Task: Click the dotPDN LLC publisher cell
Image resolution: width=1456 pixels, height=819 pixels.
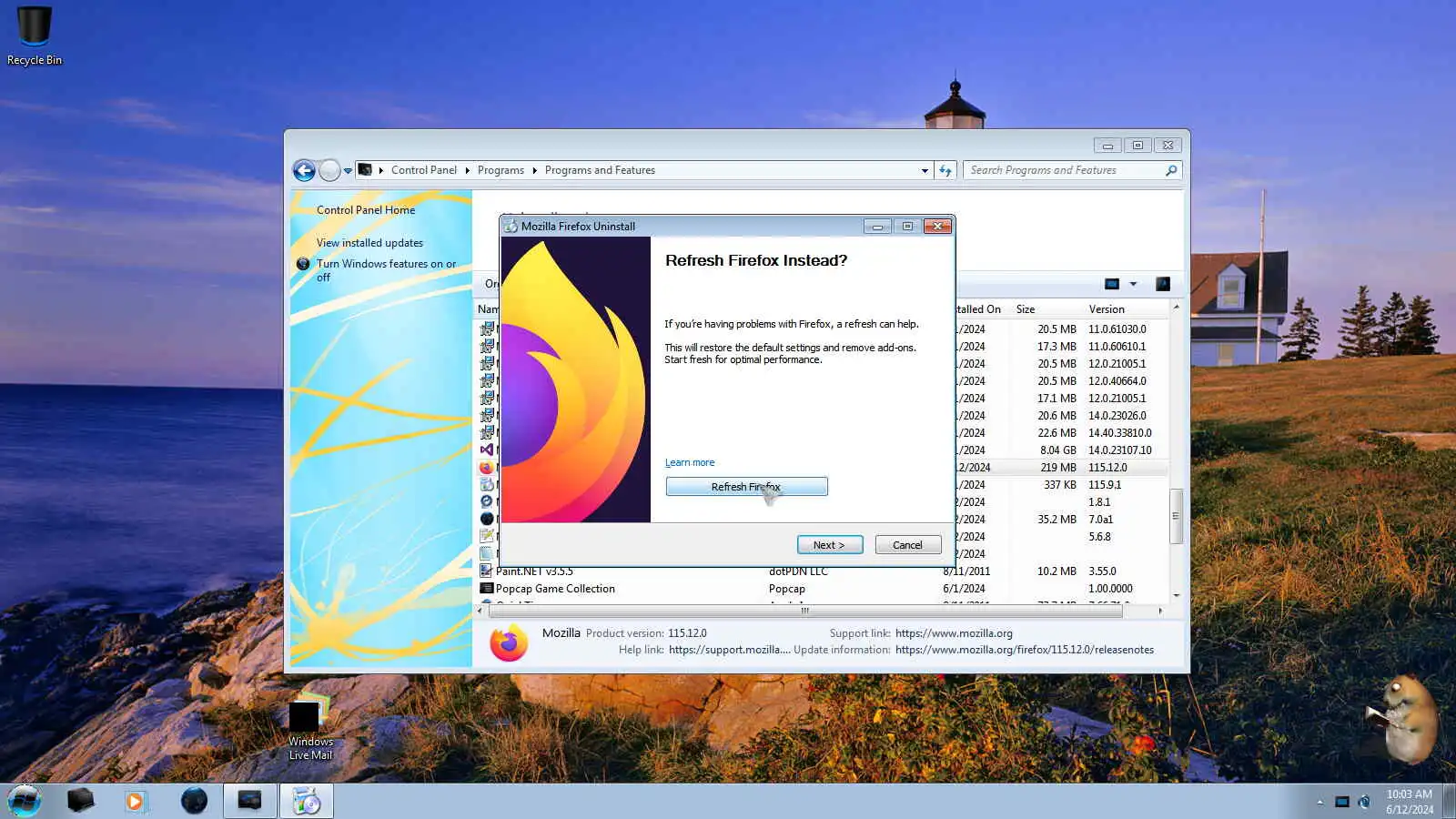Action: [798, 571]
